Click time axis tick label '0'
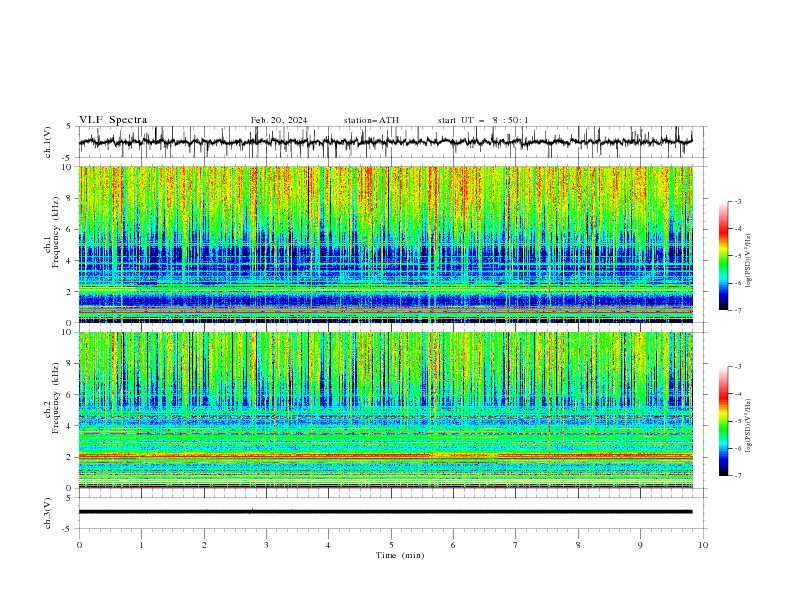The image size is (792, 612). click(79, 545)
